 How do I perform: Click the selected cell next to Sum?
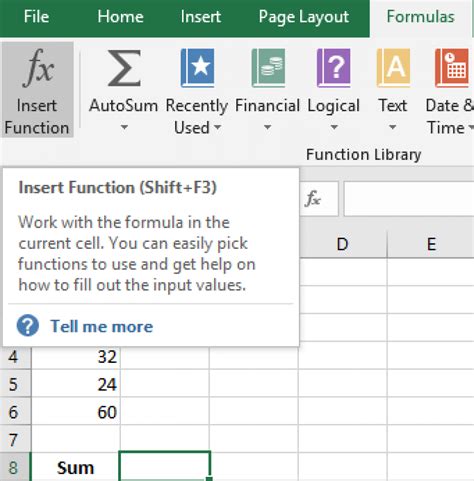pyautogui.click(x=165, y=466)
